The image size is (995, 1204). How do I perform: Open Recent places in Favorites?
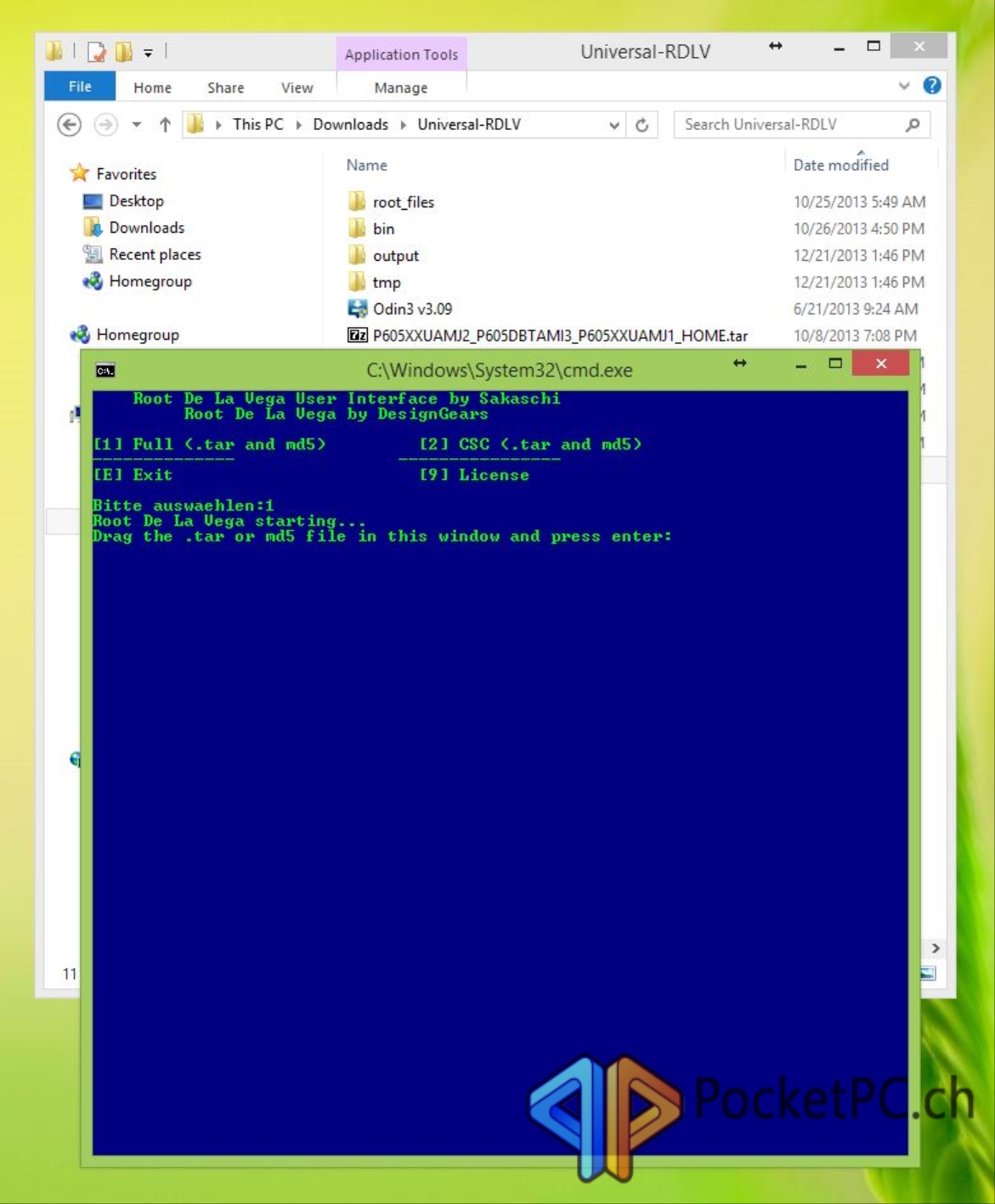point(155,254)
